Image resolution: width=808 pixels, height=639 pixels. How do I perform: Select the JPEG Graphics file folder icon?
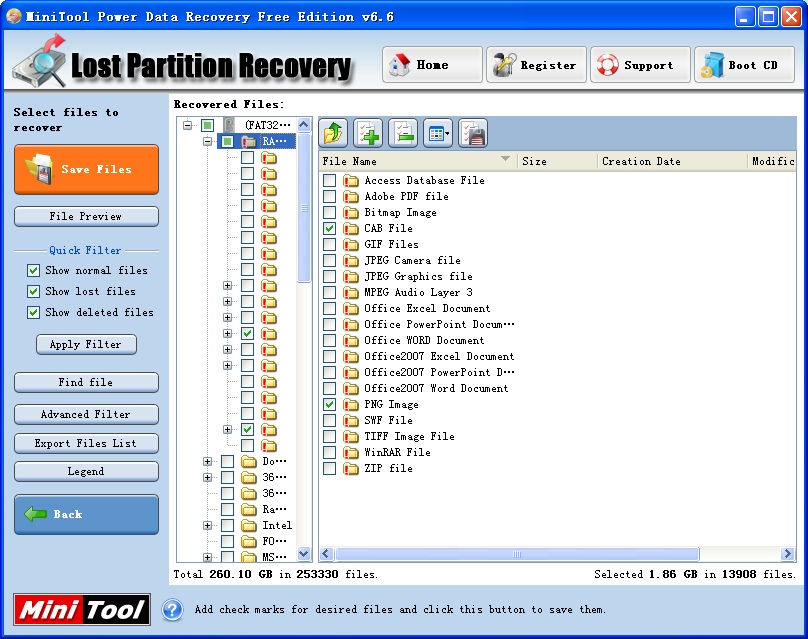click(x=351, y=276)
